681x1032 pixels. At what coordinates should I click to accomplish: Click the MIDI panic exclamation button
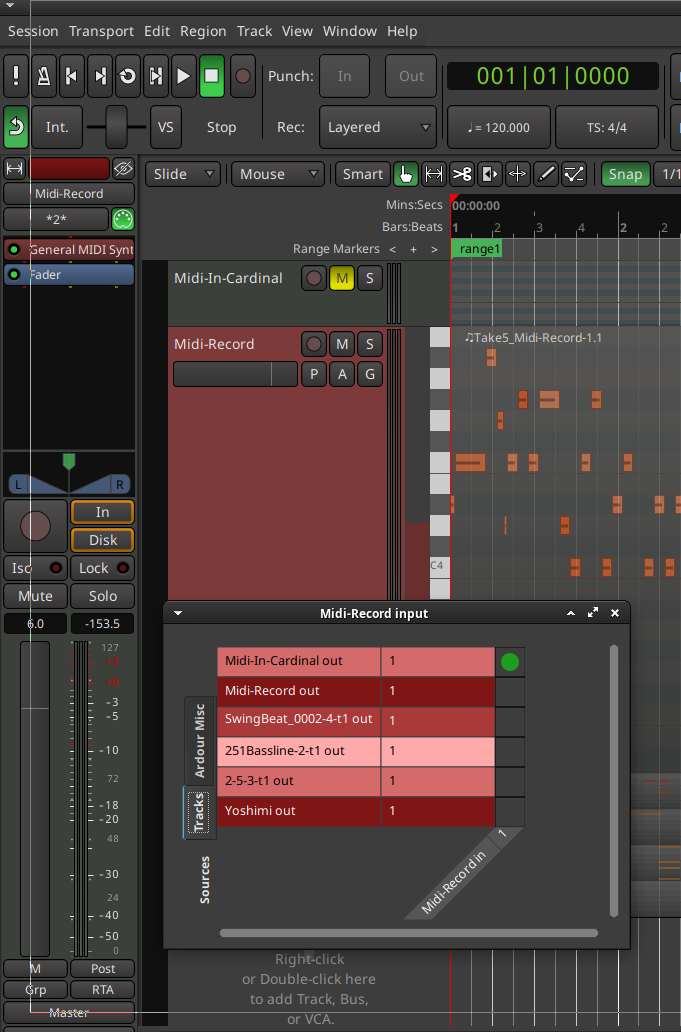16,76
